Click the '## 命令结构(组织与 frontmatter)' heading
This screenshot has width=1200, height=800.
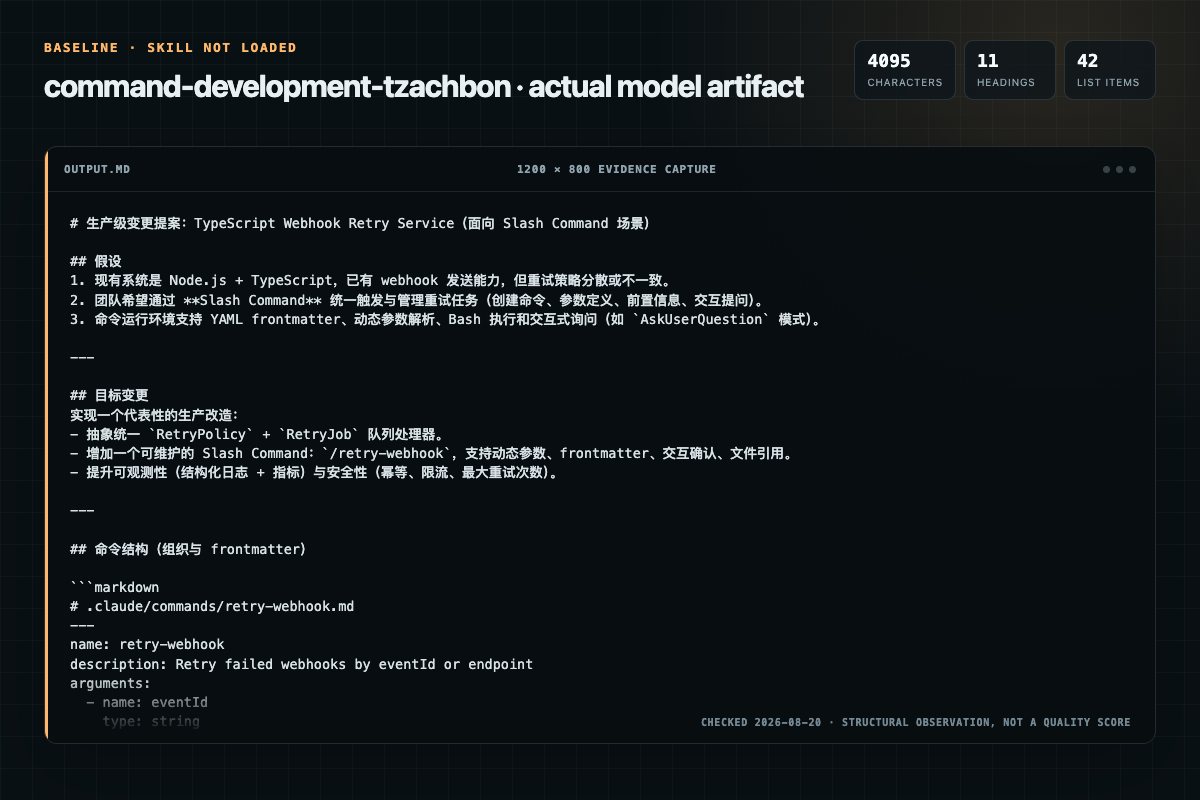[188, 549]
